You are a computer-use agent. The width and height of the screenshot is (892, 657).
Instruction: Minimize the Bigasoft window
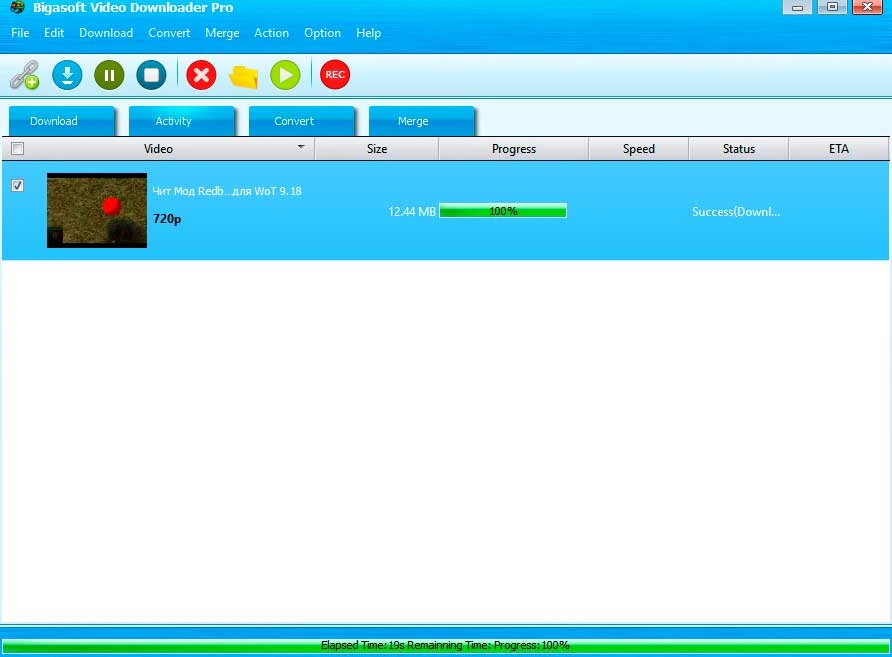(x=797, y=7)
